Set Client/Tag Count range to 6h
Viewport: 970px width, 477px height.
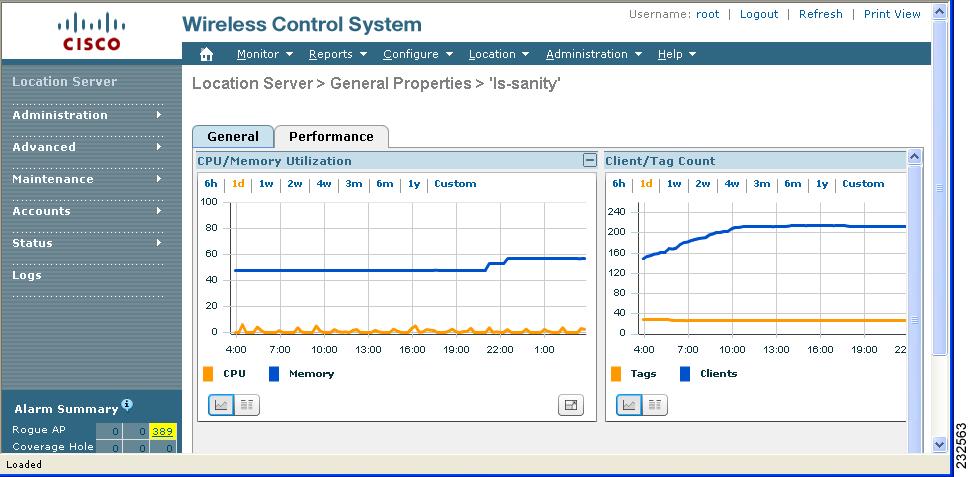coord(619,184)
